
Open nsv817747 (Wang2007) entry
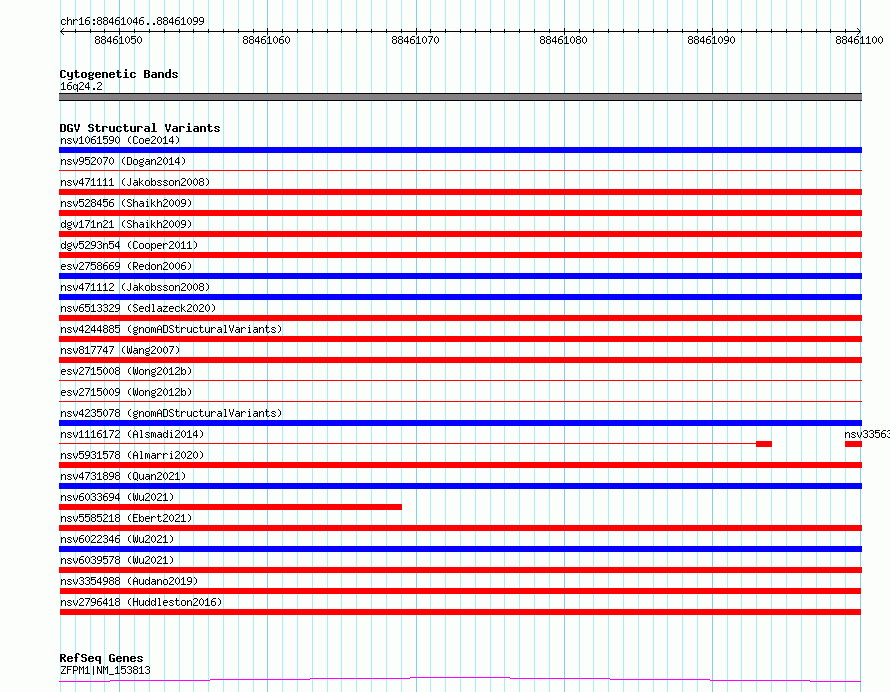120,350
